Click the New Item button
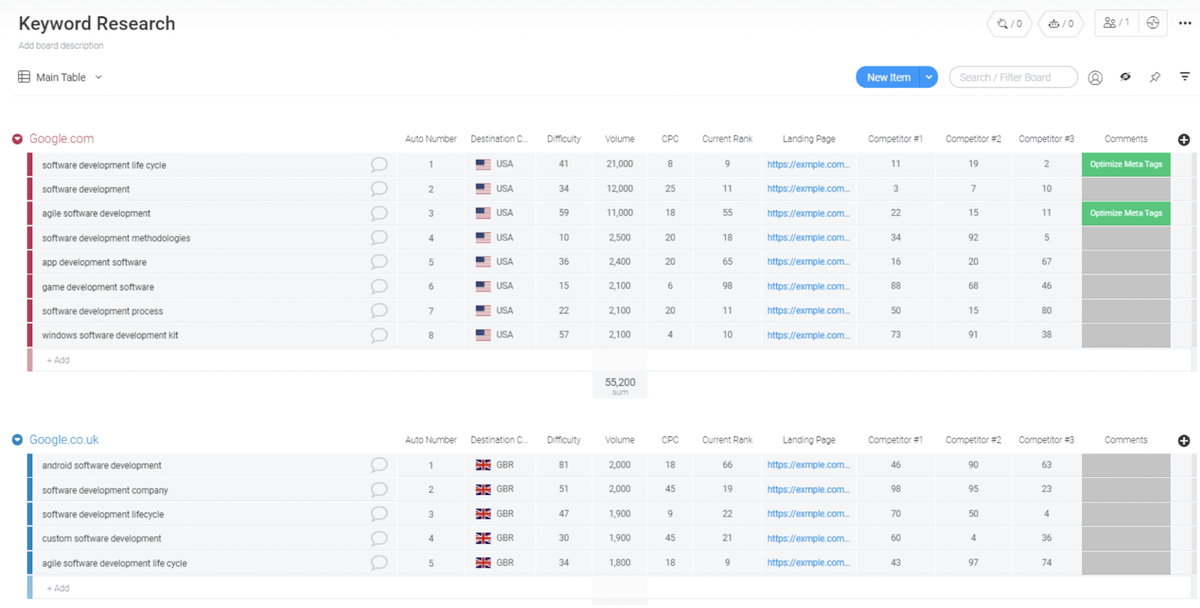The image size is (1200, 608). click(888, 76)
